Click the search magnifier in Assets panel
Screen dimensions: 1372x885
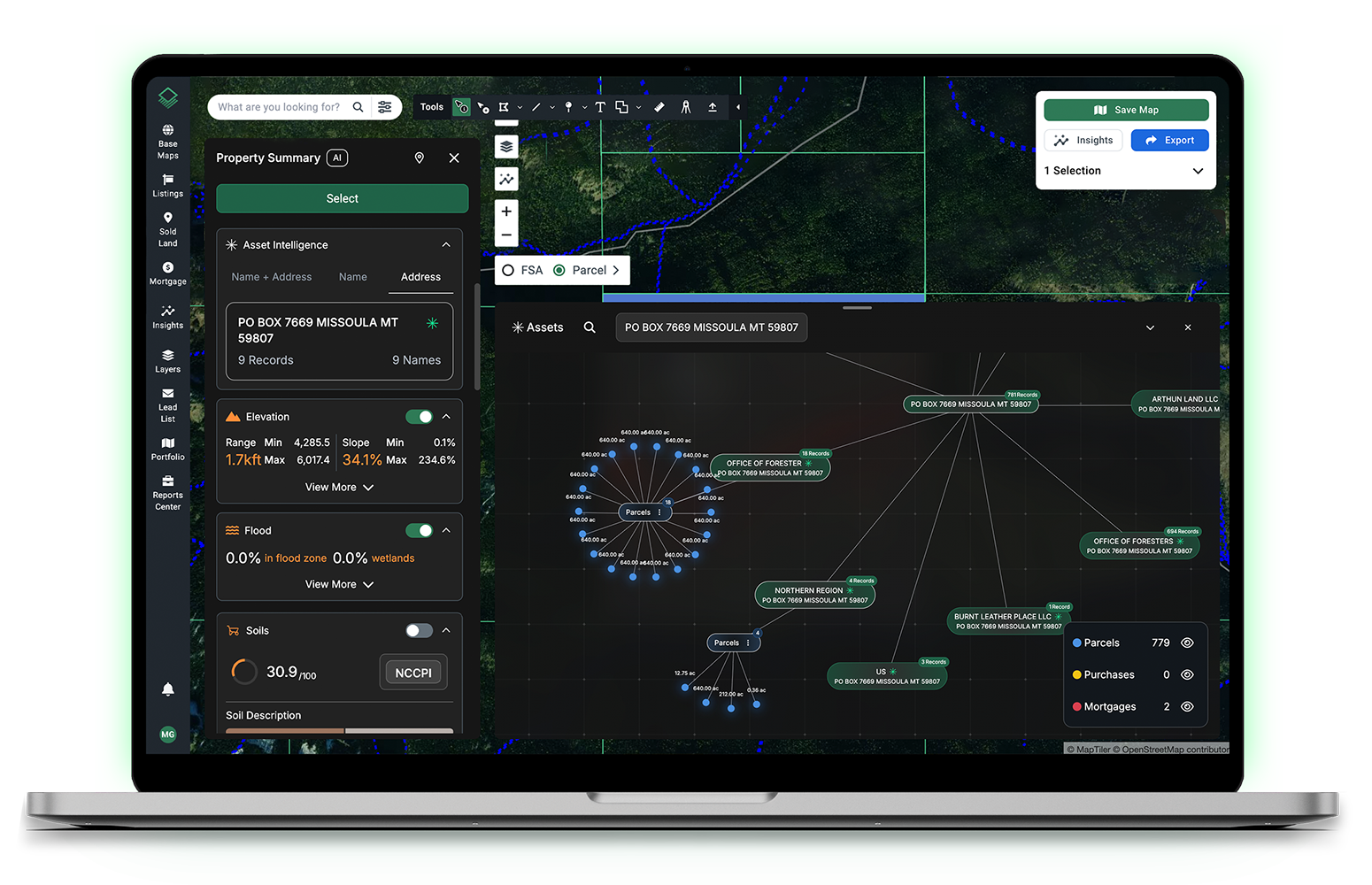[590, 327]
